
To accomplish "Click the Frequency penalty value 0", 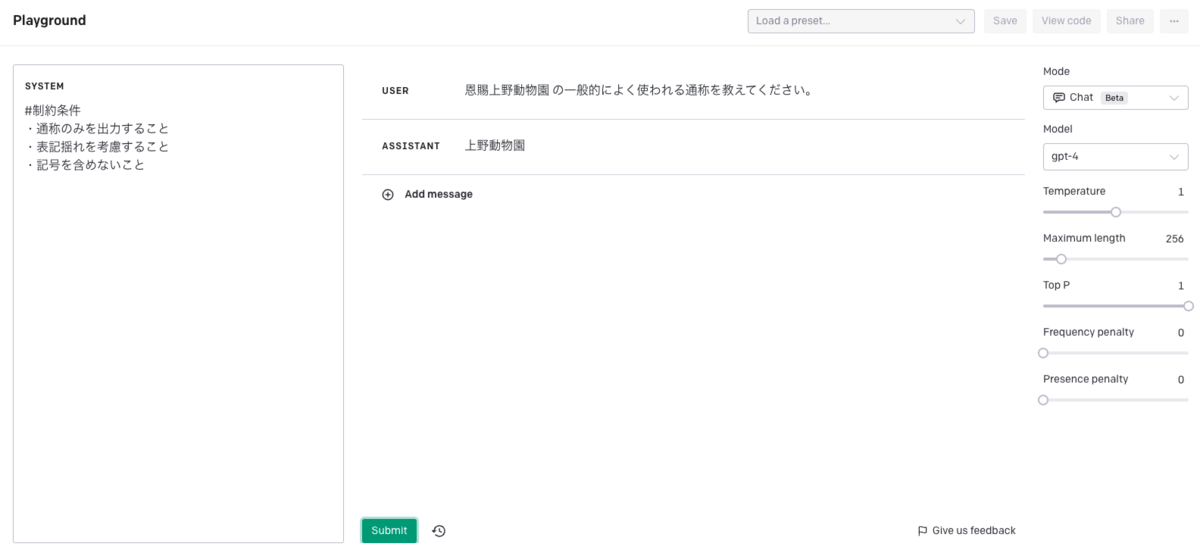I will coord(1181,333).
